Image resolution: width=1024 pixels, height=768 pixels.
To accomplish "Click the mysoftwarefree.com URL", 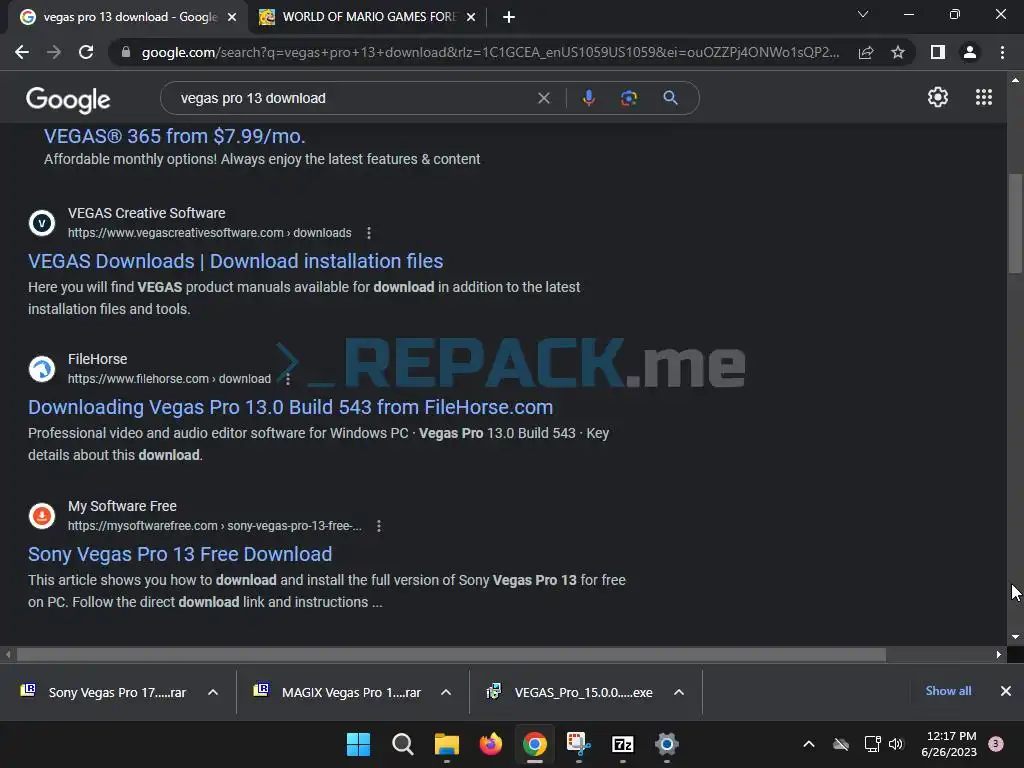I will [x=215, y=526].
